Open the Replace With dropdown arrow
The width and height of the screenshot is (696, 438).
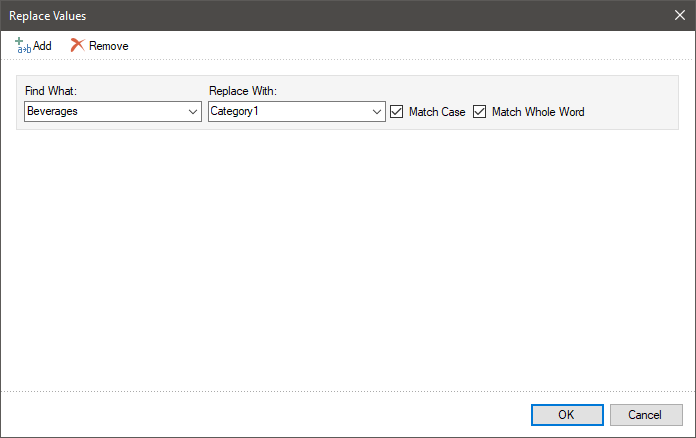377,112
